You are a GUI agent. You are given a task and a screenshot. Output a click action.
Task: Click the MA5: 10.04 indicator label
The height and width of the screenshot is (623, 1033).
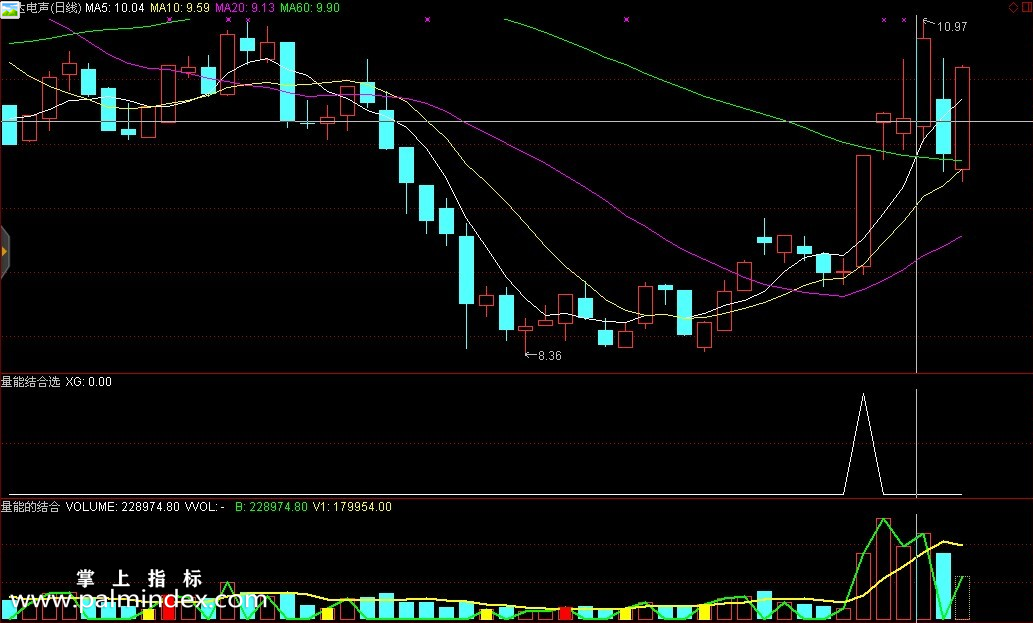(x=115, y=8)
